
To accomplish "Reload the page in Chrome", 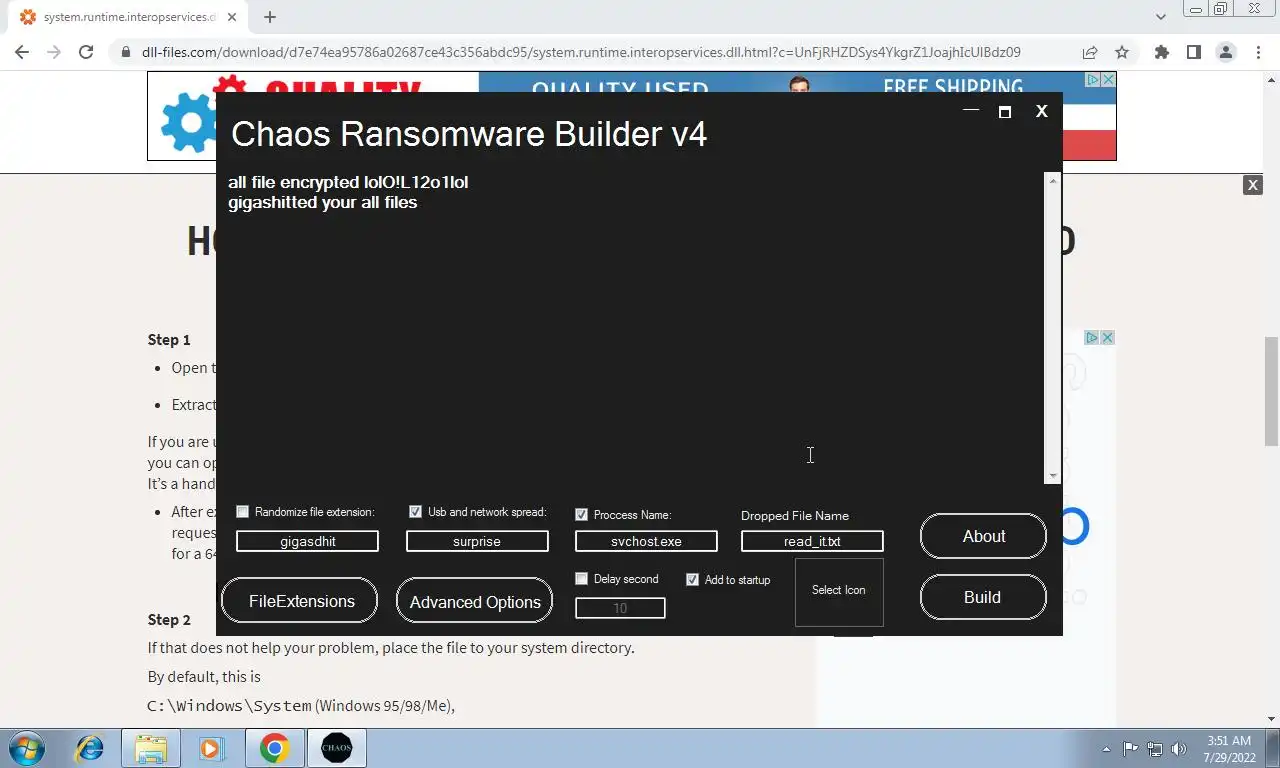I will (86, 52).
